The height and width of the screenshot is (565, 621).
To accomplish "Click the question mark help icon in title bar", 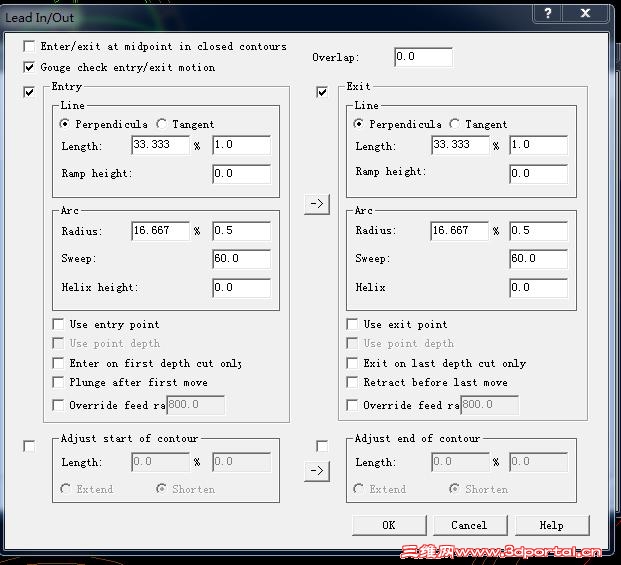I will tap(548, 14).
